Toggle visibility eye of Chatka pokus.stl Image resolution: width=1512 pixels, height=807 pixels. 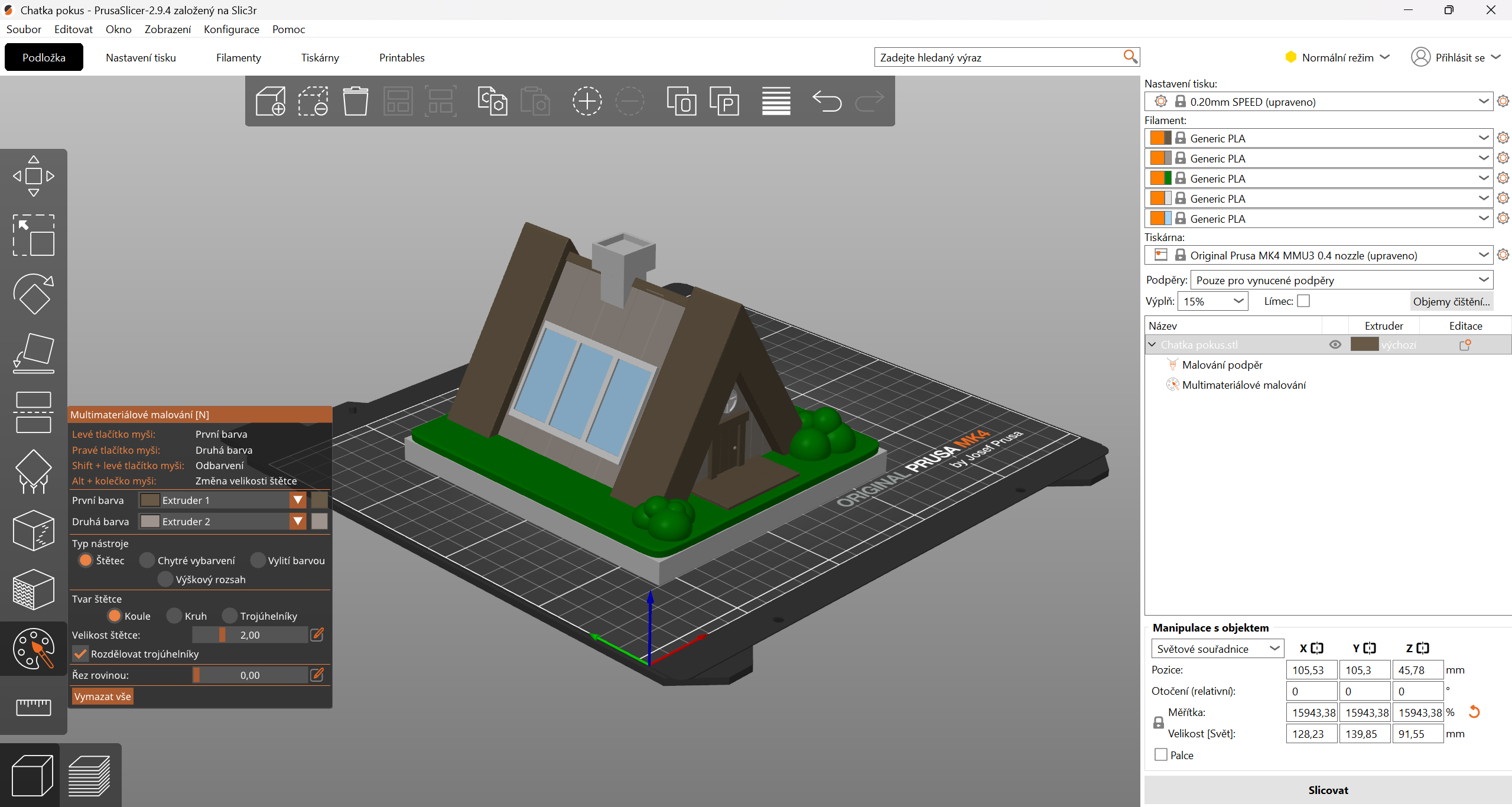[1335, 344]
